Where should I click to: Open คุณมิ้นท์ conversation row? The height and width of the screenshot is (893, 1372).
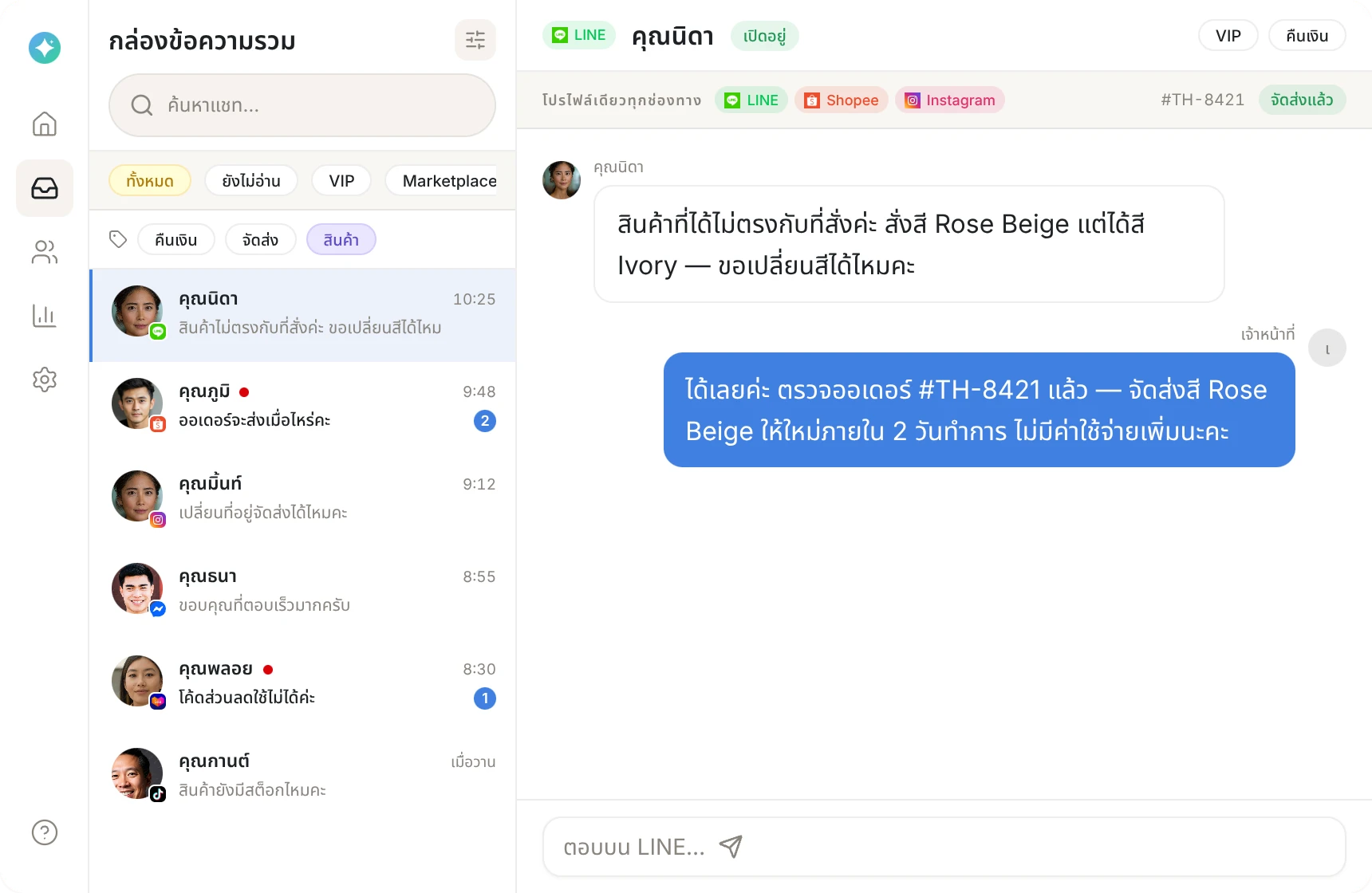pyautogui.click(x=303, y=501)
